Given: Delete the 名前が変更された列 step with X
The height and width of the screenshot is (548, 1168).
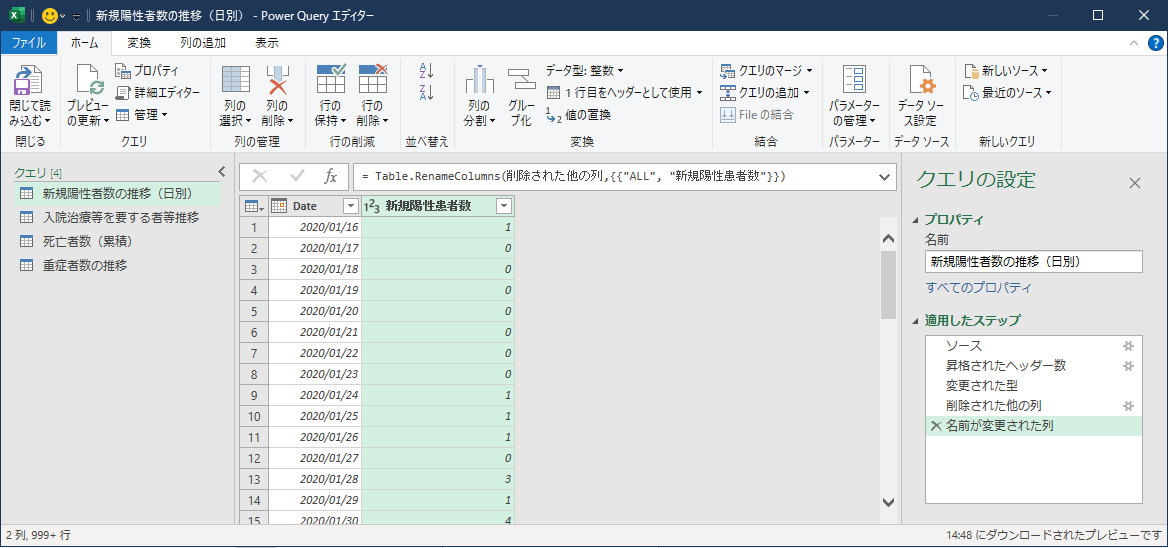Looking at the screenshot, I should coord(936,426).
